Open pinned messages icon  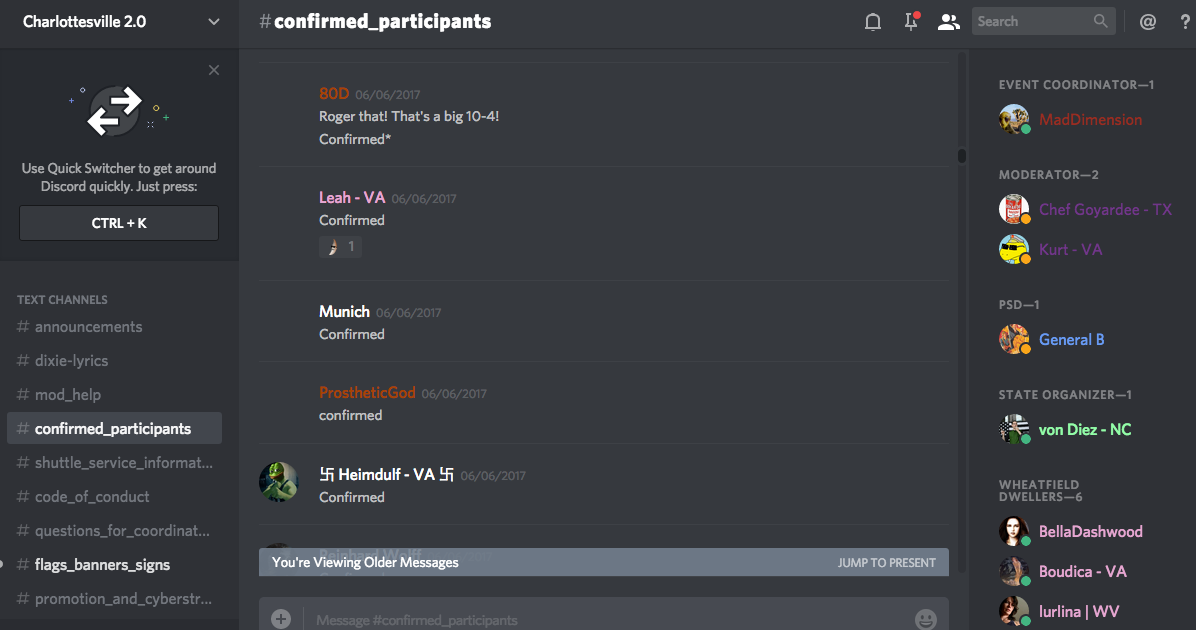click(911, 21)
